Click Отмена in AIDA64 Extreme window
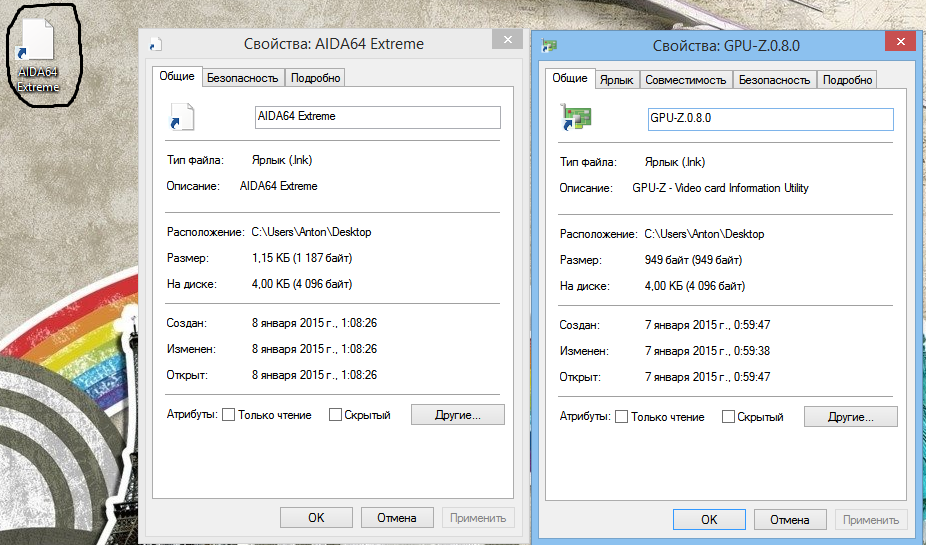Viewport: 926px width, 545px height. pos(397,518)
